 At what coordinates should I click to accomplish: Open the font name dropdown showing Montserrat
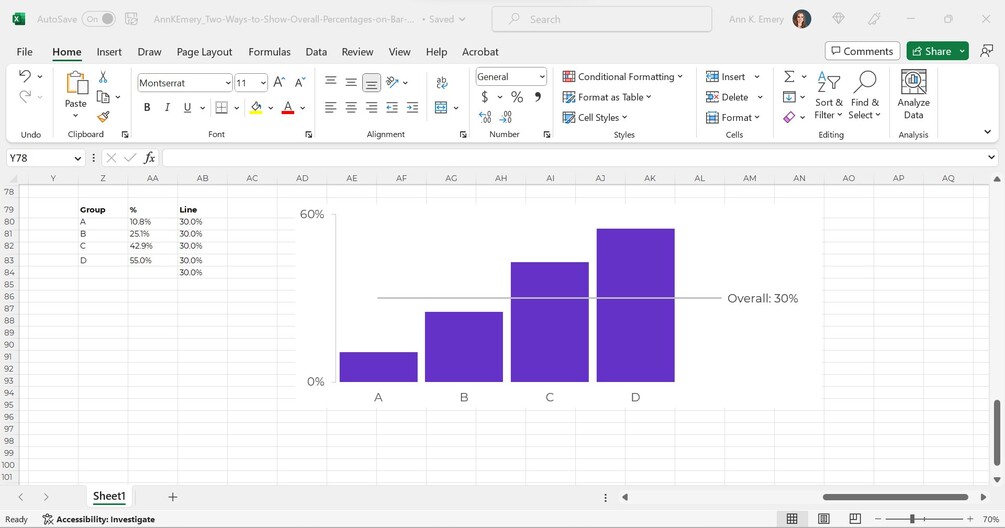[x=228, y=83]
